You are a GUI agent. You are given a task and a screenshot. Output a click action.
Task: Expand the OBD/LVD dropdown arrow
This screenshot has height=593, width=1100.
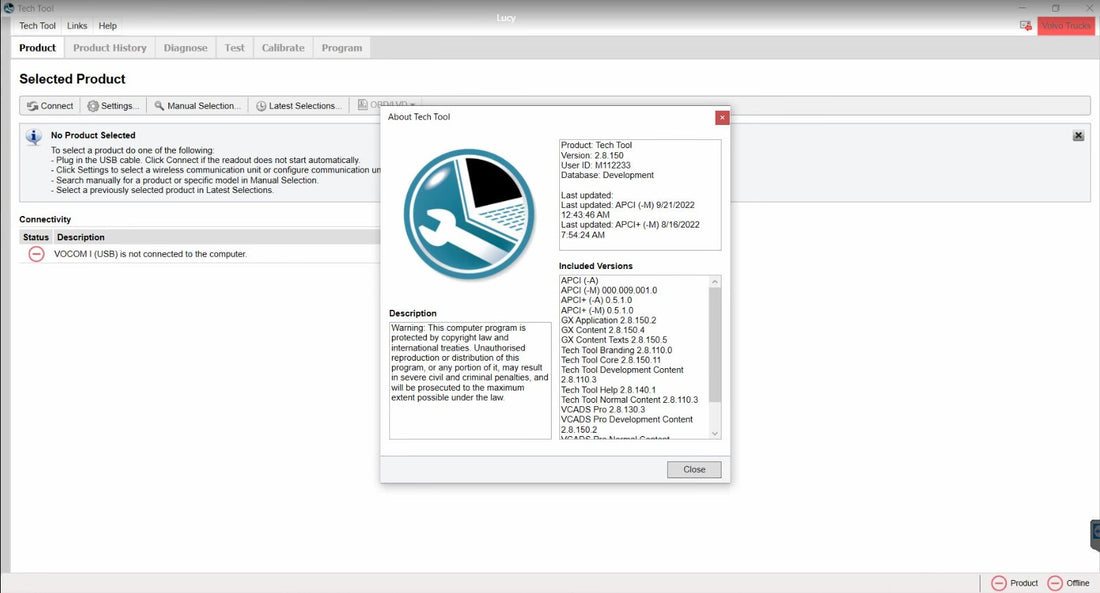(x=412, y=105)
